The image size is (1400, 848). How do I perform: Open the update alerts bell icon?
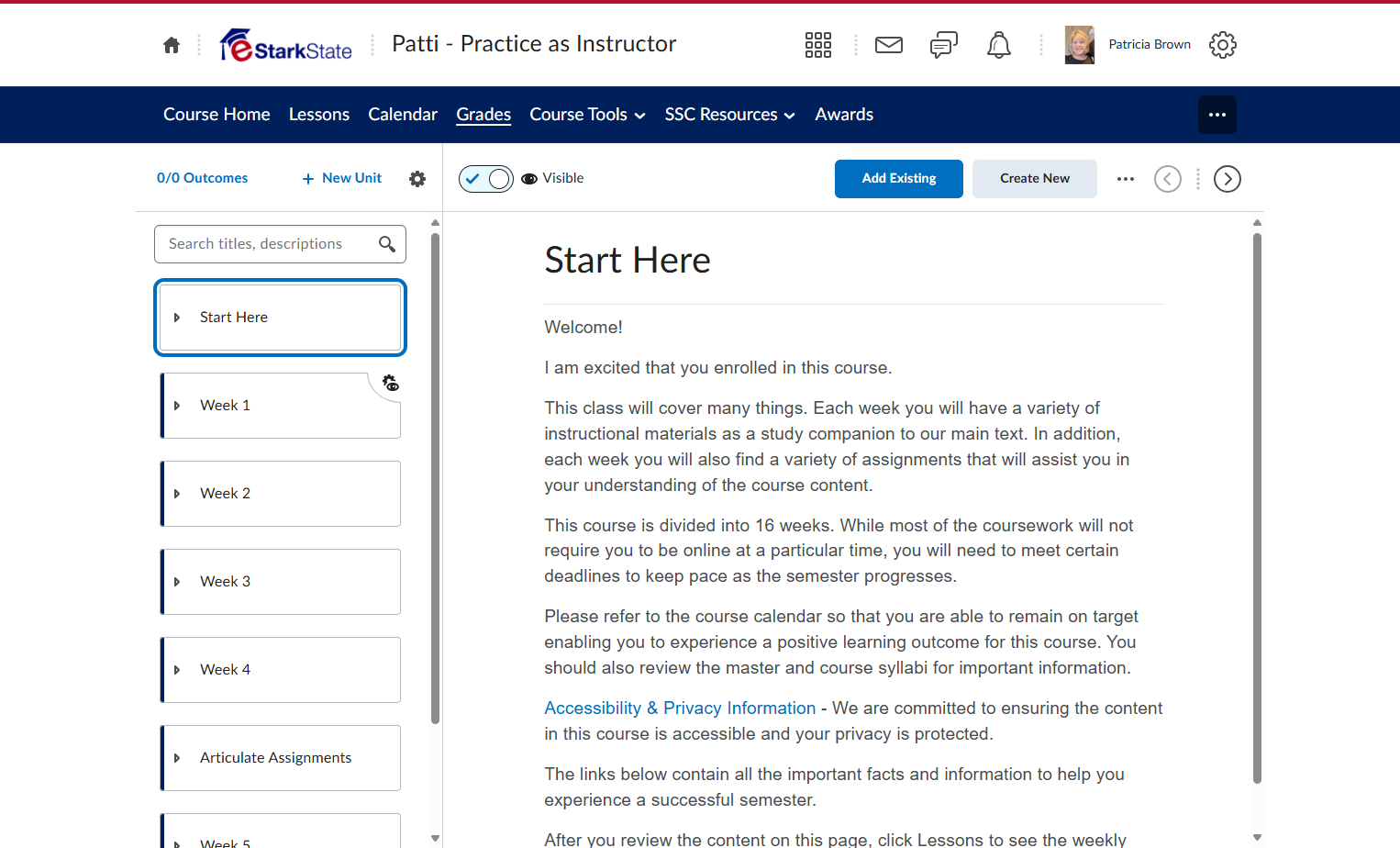[x=999, y=45]
